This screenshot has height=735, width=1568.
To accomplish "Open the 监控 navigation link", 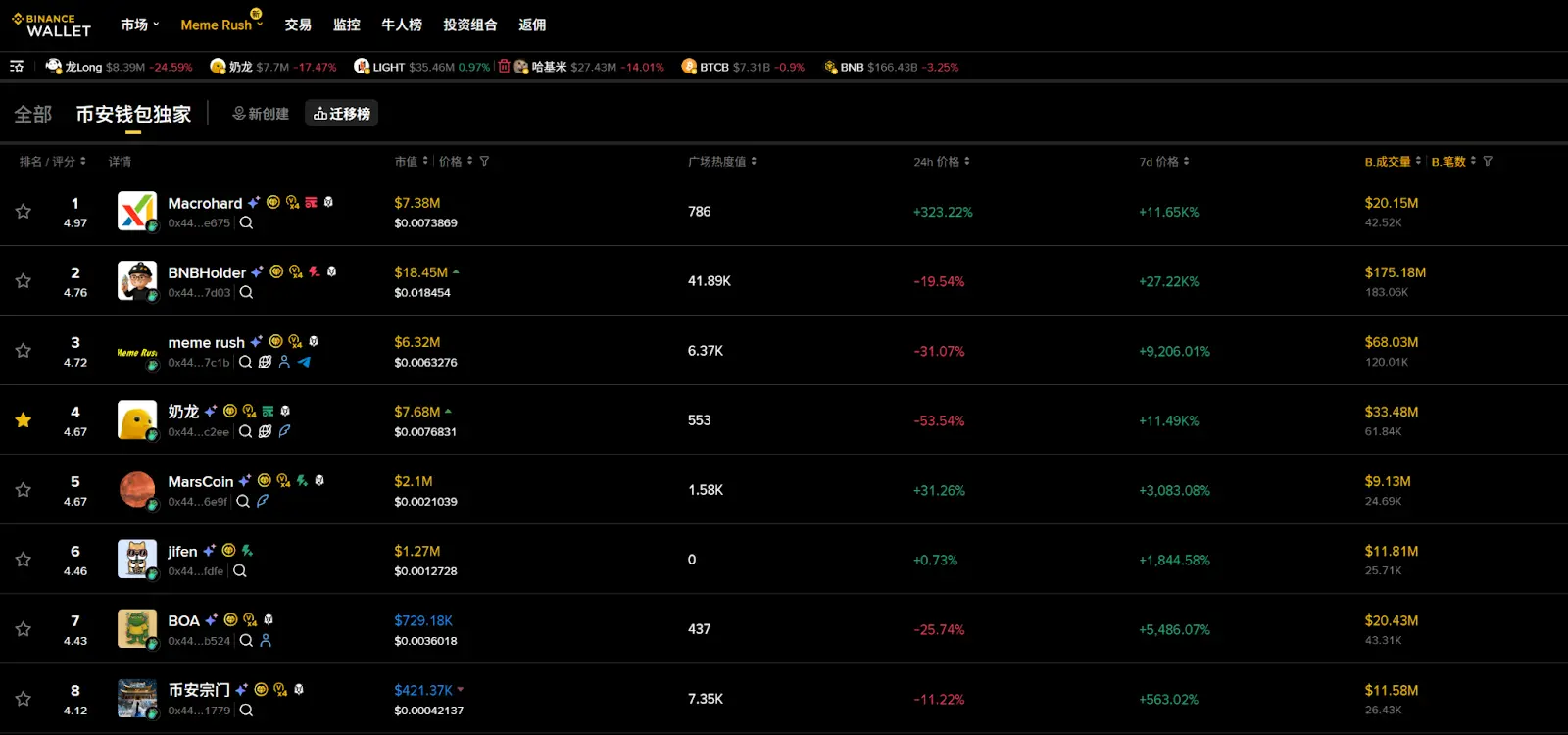I will 347,24.
